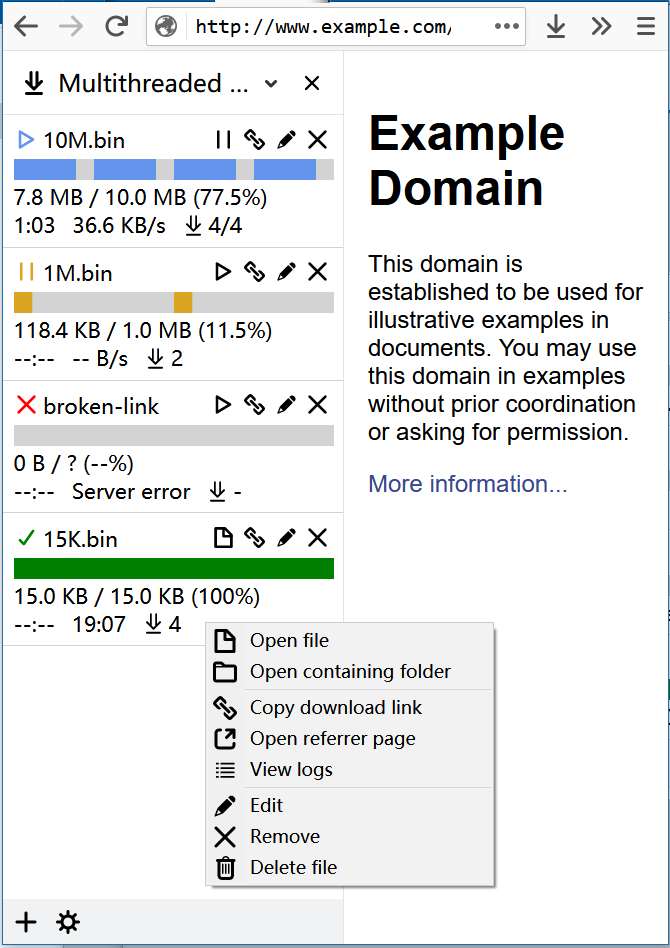Select the 15K.bin file name
This screenshot has height=948, width=670.
click(x=80, y=539)
